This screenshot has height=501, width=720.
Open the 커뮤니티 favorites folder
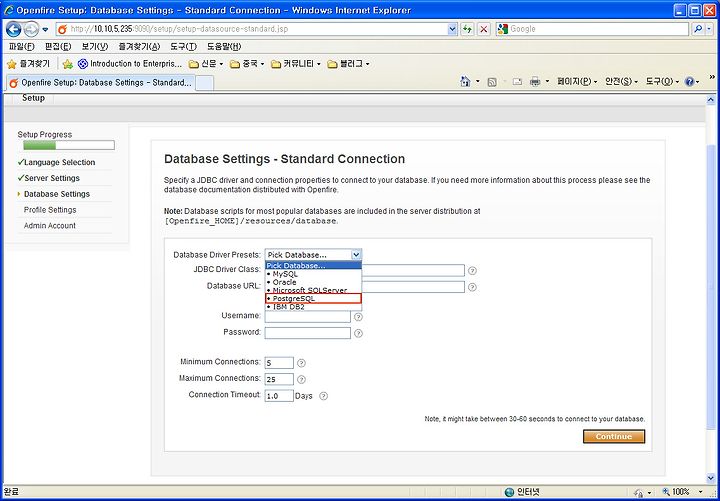296,64
